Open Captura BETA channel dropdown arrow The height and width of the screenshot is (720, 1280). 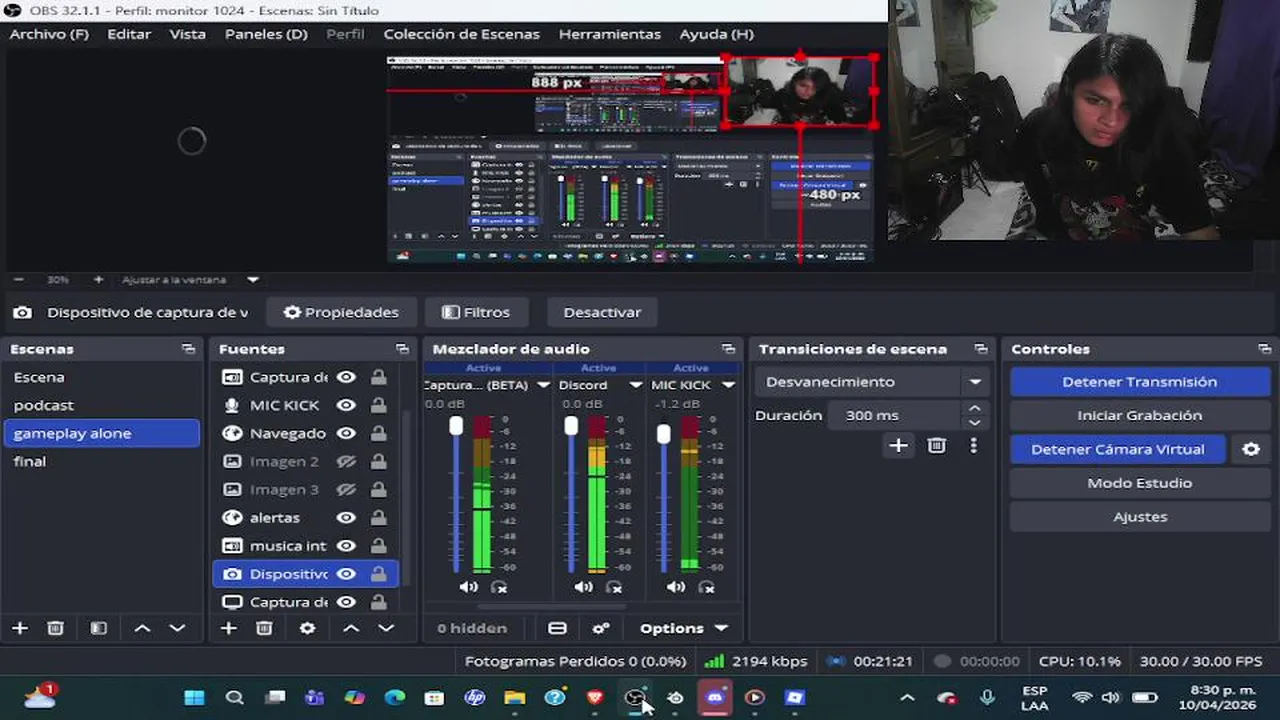(543, 385)
